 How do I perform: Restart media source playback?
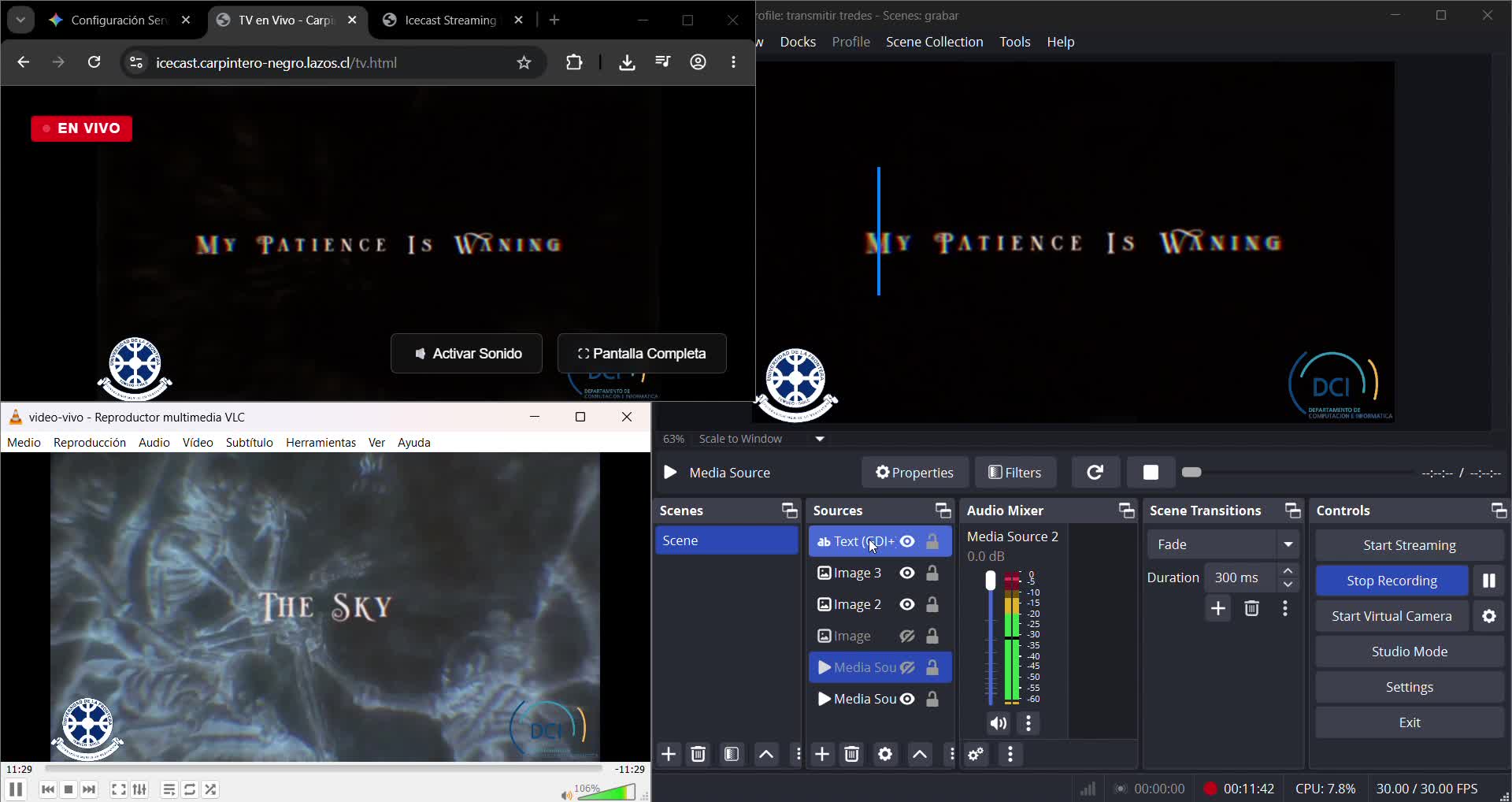(1095, 473)
